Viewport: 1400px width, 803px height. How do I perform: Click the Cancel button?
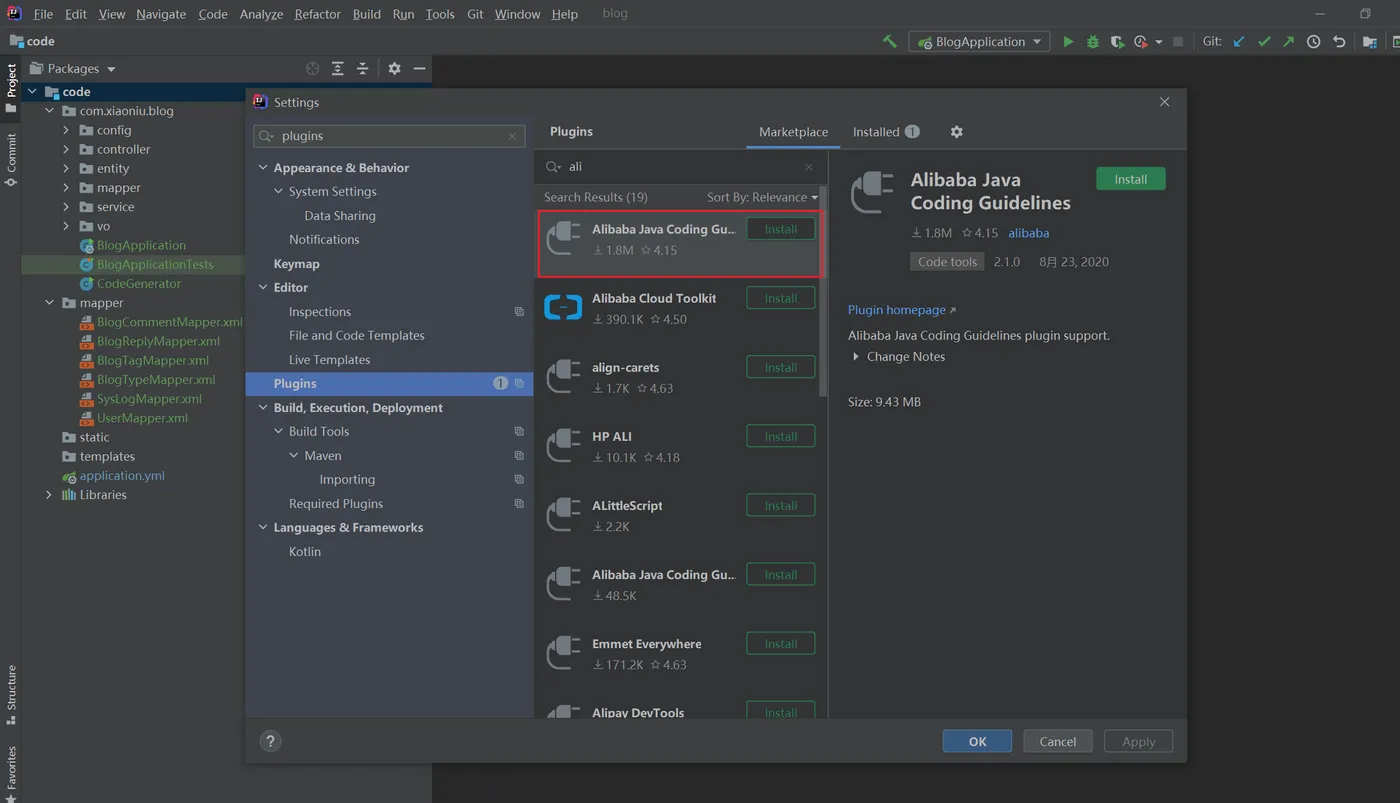point(1057,741)
